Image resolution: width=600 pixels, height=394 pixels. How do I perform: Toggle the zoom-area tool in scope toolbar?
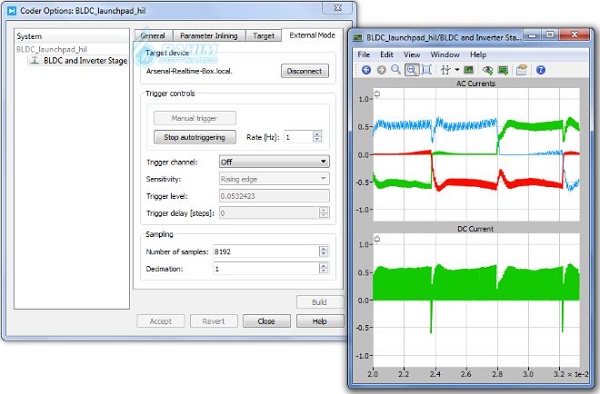click(x=411, y=70)
